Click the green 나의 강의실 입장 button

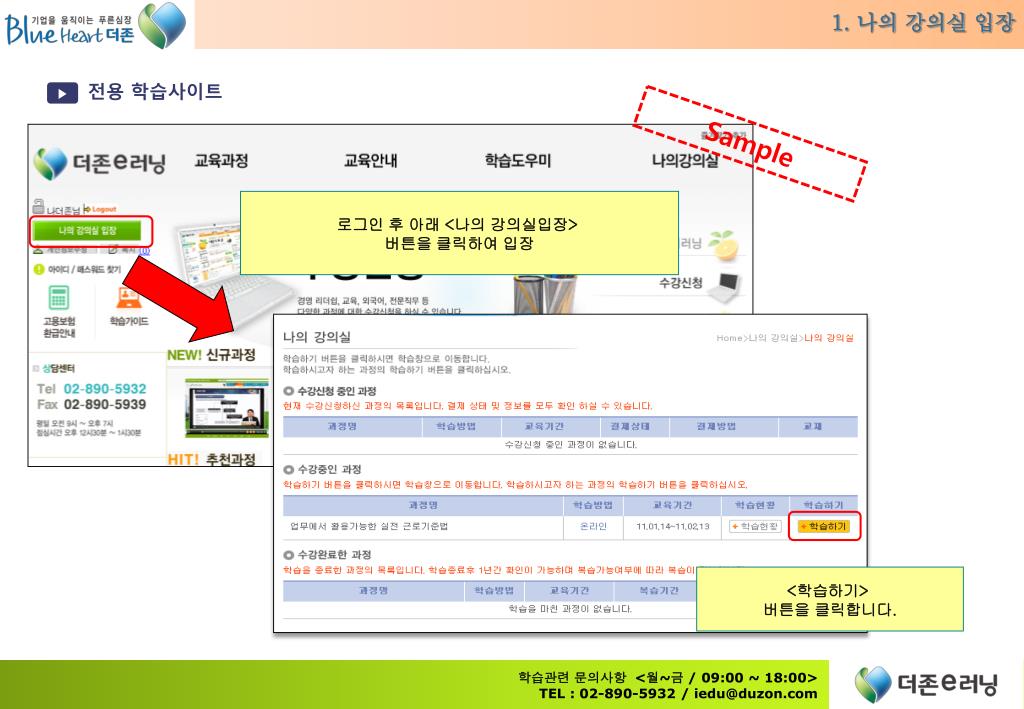87,230
